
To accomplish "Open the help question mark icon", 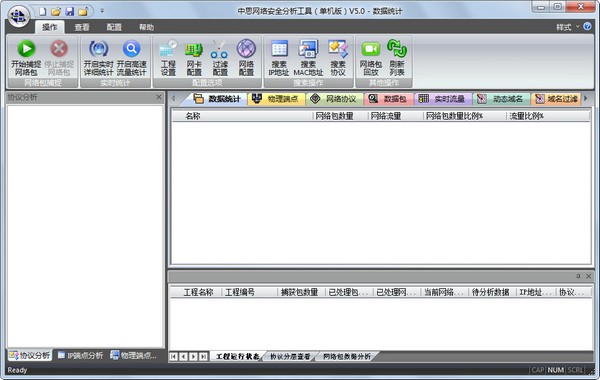I will tap(587, 26).
